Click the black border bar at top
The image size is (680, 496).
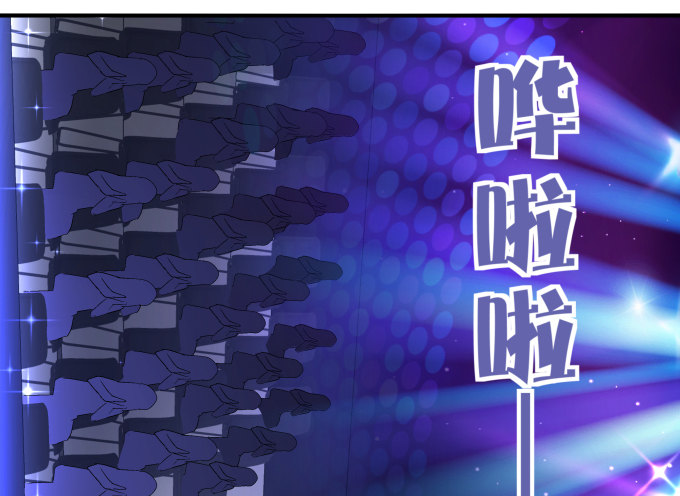coord(340,7)
